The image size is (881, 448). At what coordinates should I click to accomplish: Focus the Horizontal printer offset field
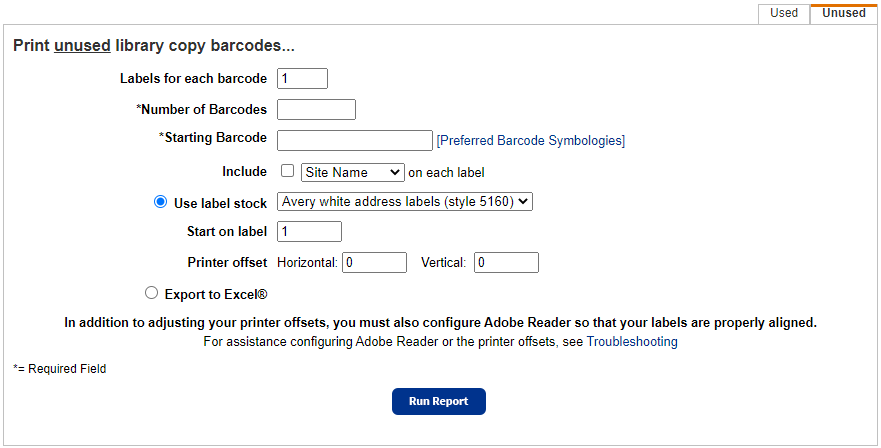[374, 263]
